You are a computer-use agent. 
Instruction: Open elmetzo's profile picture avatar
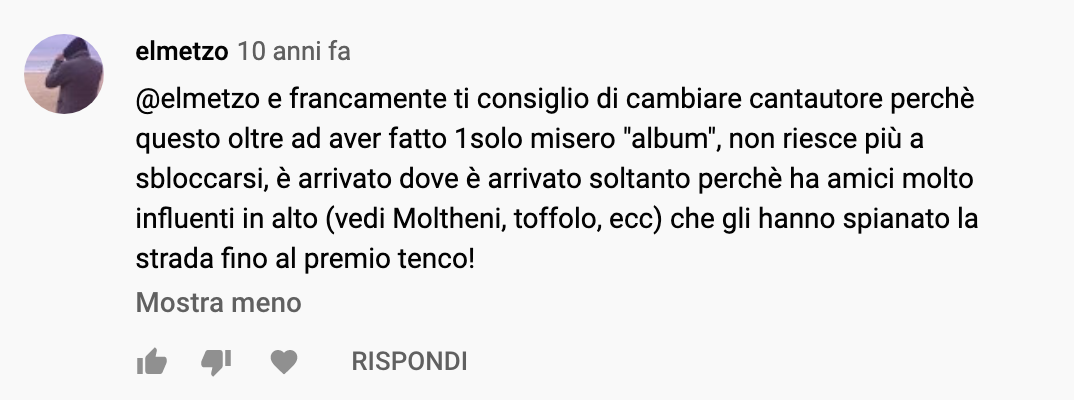pyautogui.click(x=64, y=73)
